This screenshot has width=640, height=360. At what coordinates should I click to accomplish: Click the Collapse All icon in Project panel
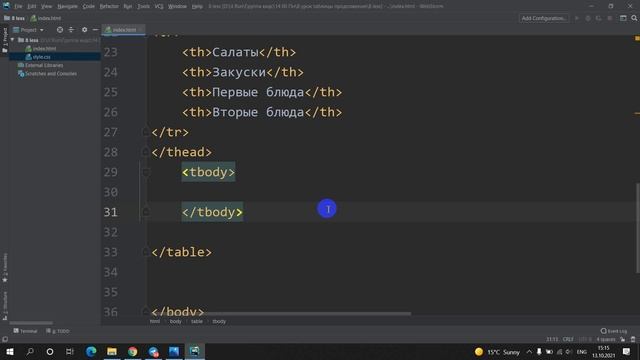[x=71, y=30]
